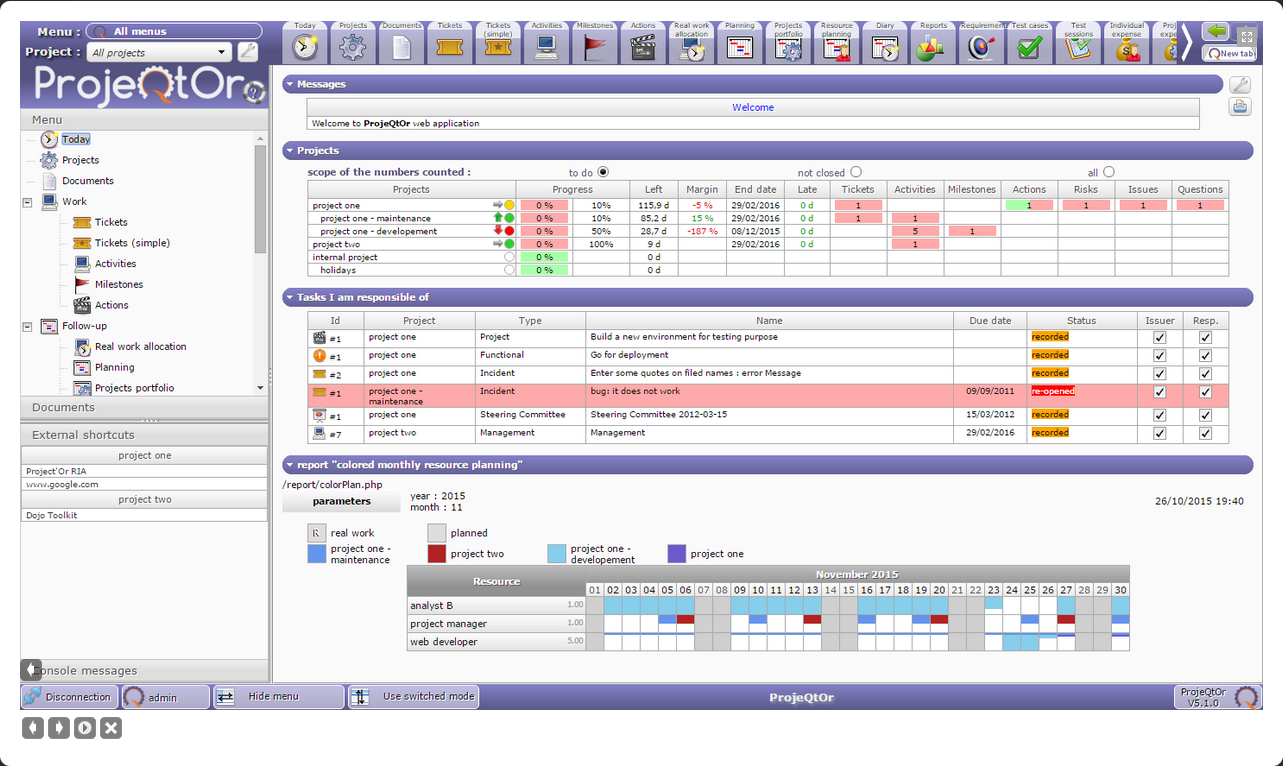Click the Reports chart toolbar icon
Viewport: 1283px width, 766px height.
click(x=932, y=47)
